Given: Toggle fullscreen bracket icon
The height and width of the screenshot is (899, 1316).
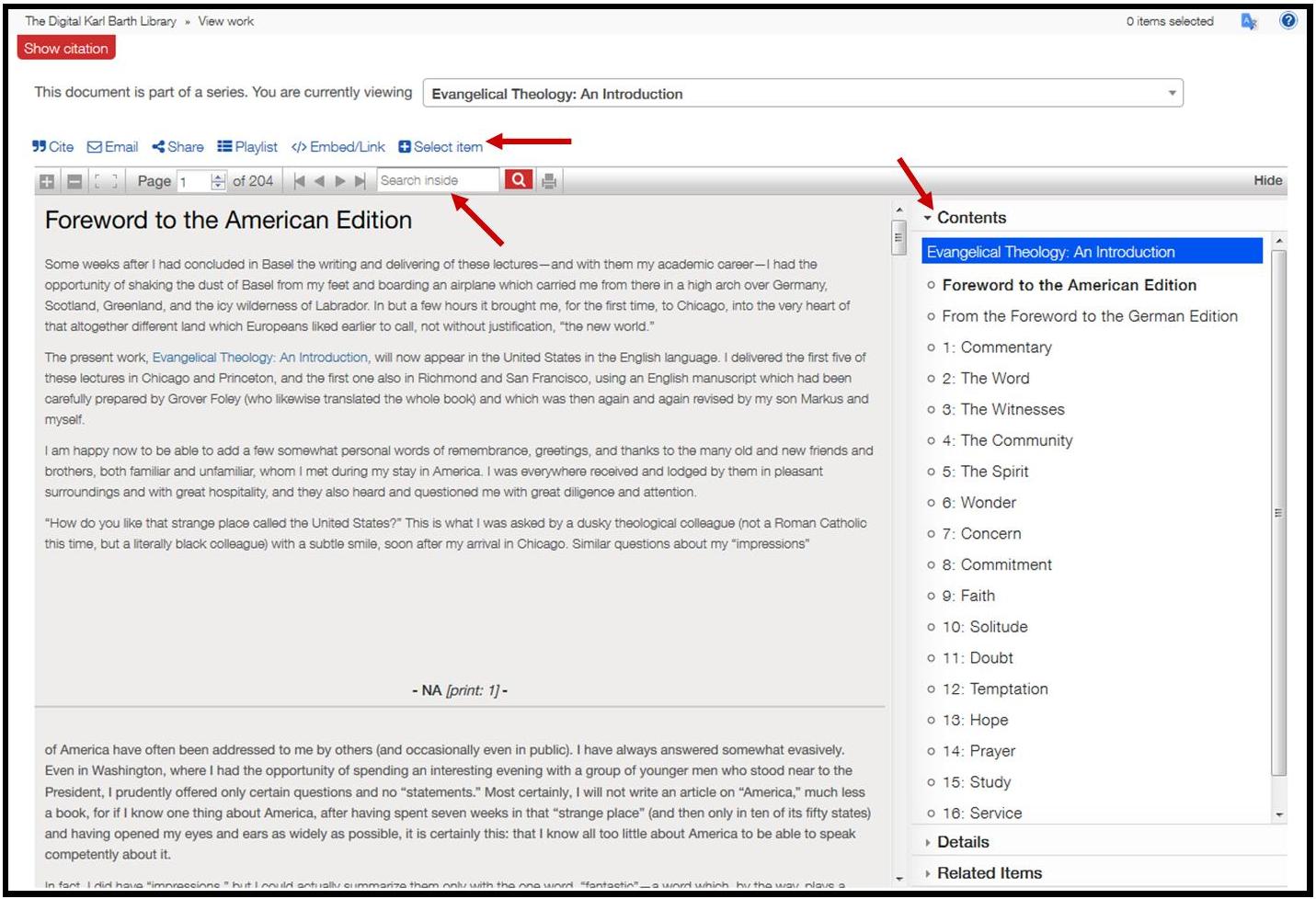Looking at the screenshot, I should click(x=106, y=181).
